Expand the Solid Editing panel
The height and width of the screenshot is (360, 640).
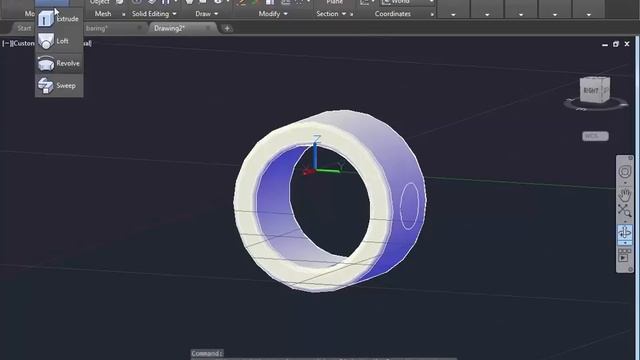(x=154, y=14)
